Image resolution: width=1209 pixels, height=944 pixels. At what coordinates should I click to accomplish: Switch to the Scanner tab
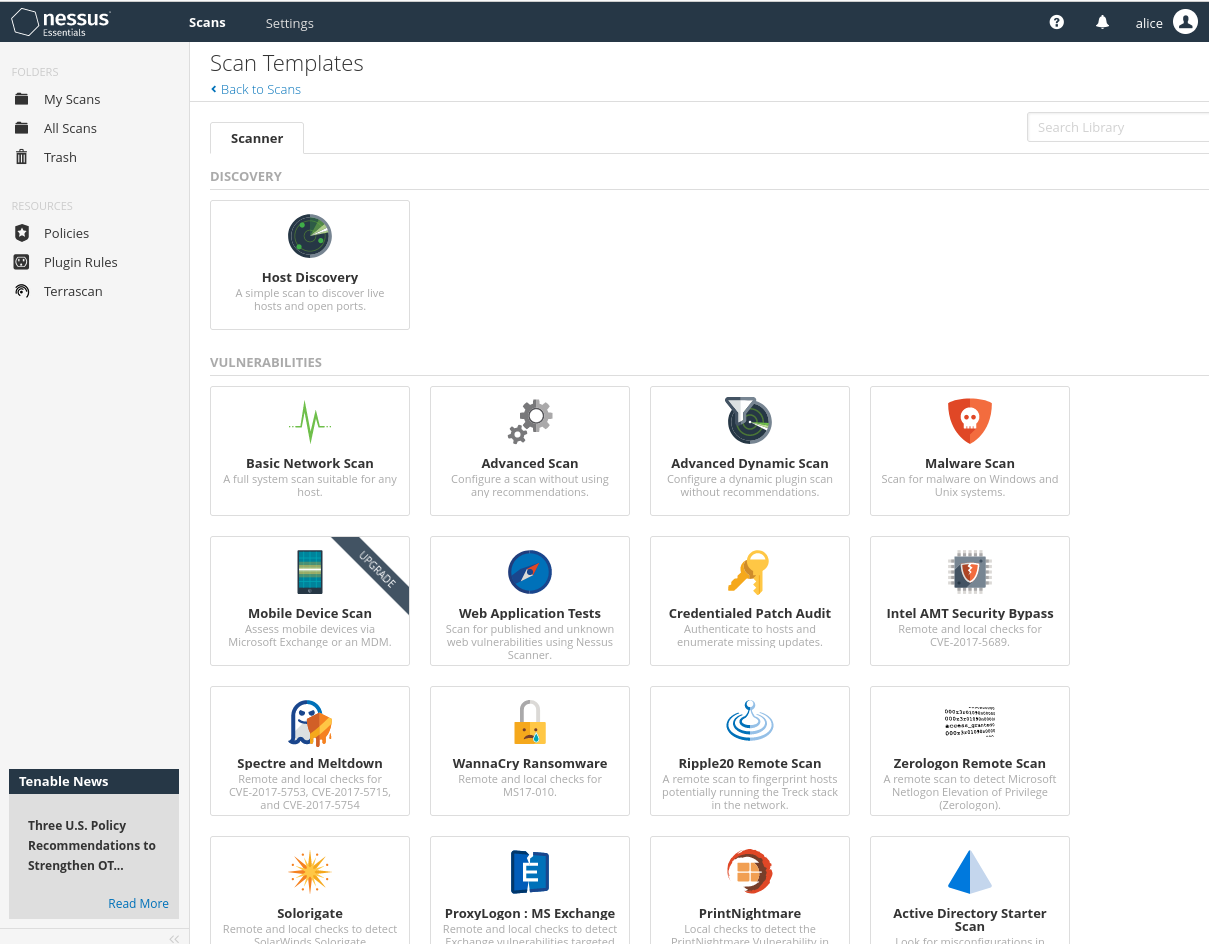257,138
